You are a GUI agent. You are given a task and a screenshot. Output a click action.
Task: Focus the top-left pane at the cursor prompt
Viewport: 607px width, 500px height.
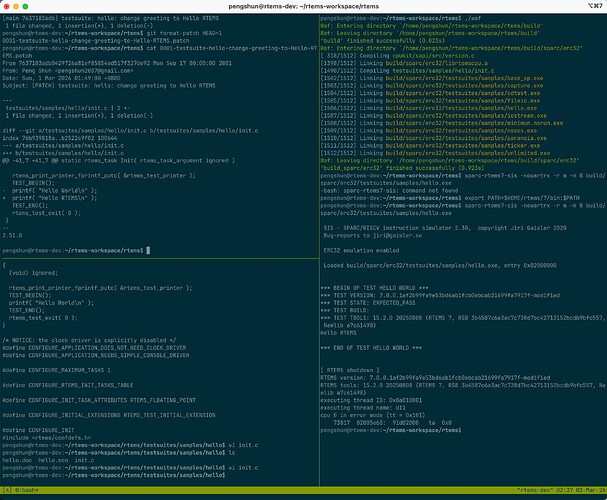(146, 249)
